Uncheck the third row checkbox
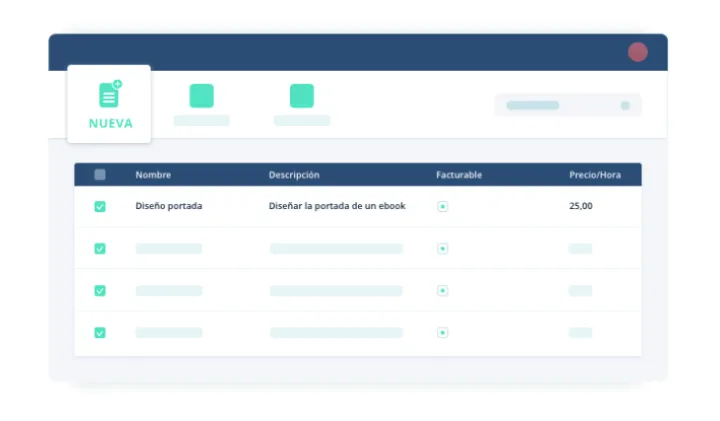The height and width of the screenshot is (421, 720). click(100, 291)
